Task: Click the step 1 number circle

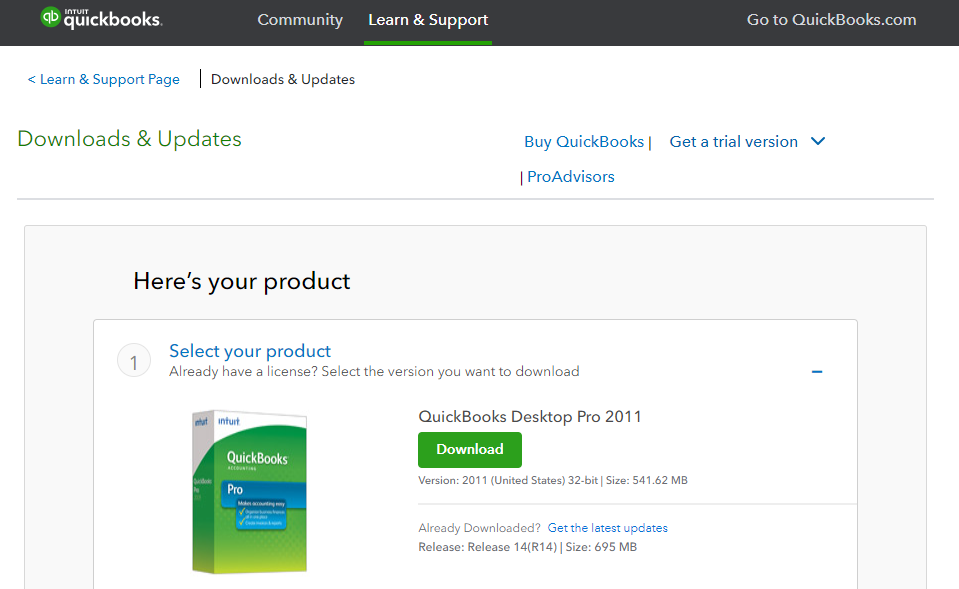Action: (134, 360)
